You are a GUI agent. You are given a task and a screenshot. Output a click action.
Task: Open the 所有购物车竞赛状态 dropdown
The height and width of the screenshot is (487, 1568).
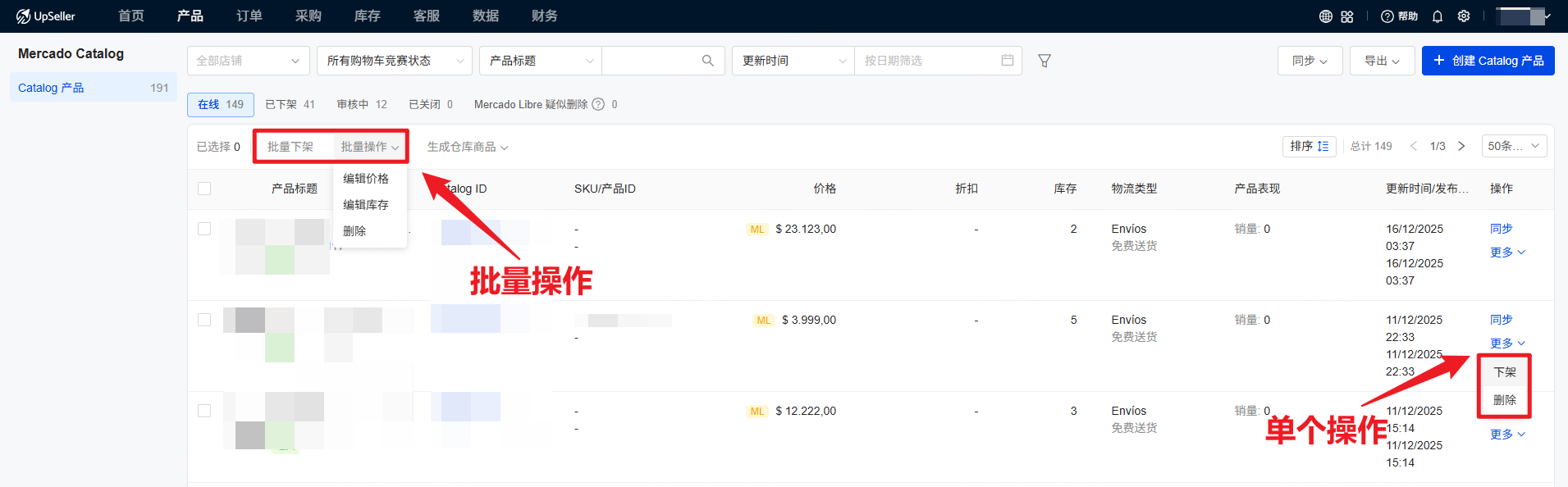[x=394, y=61]
